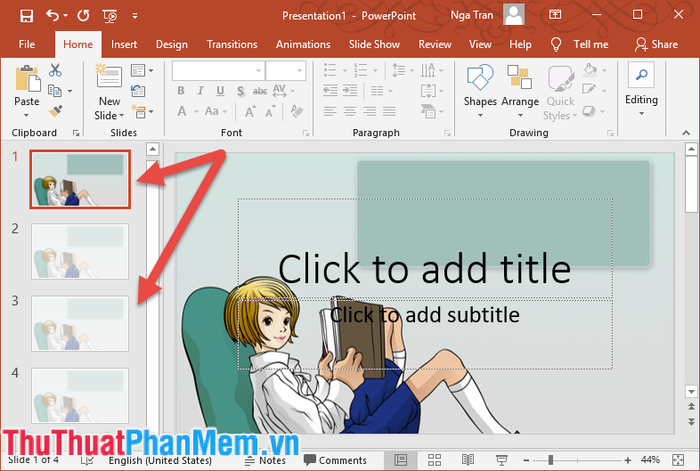
Task: Open the font size dropdown
Action: 300,71
